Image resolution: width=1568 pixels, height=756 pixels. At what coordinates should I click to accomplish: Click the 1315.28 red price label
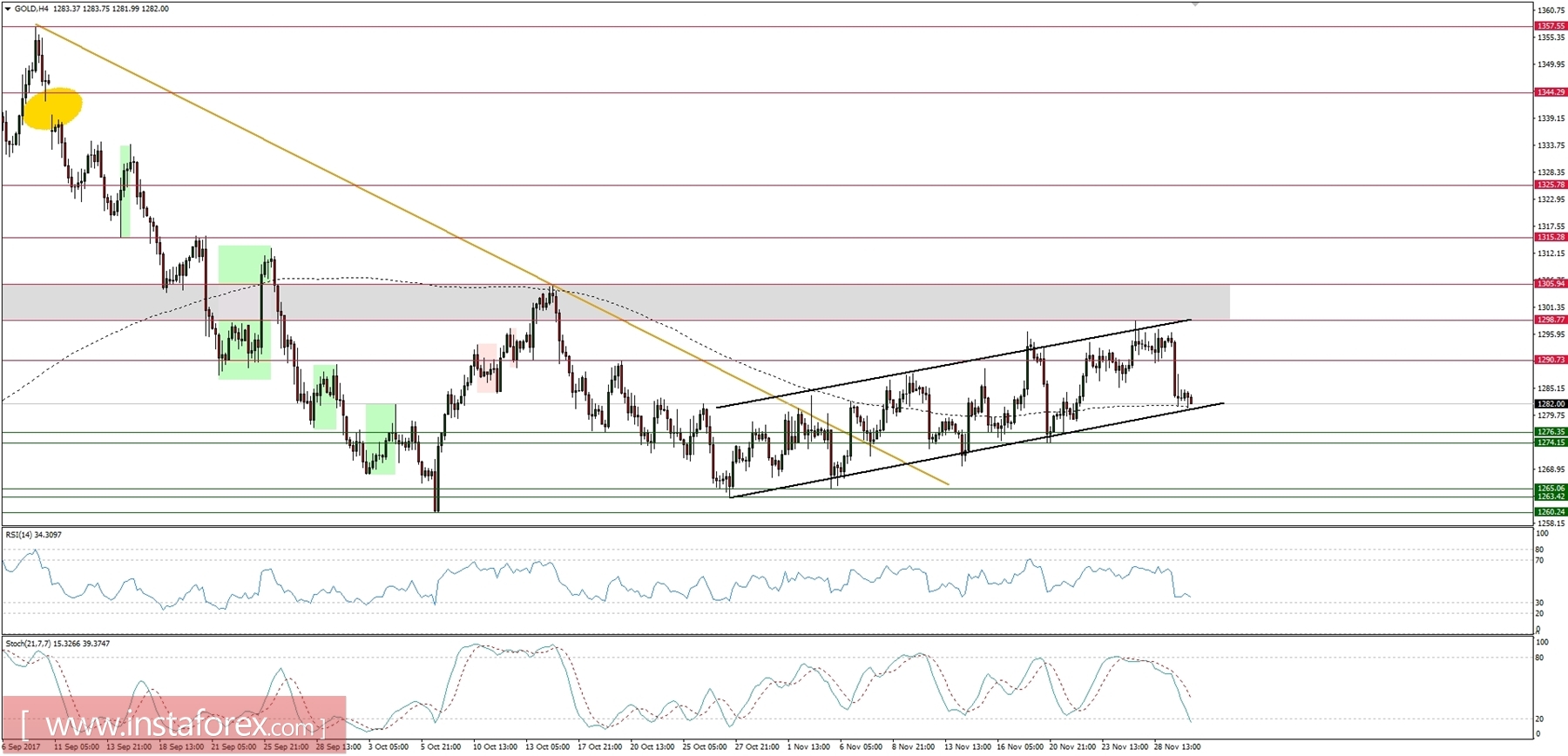point(1551,237)
